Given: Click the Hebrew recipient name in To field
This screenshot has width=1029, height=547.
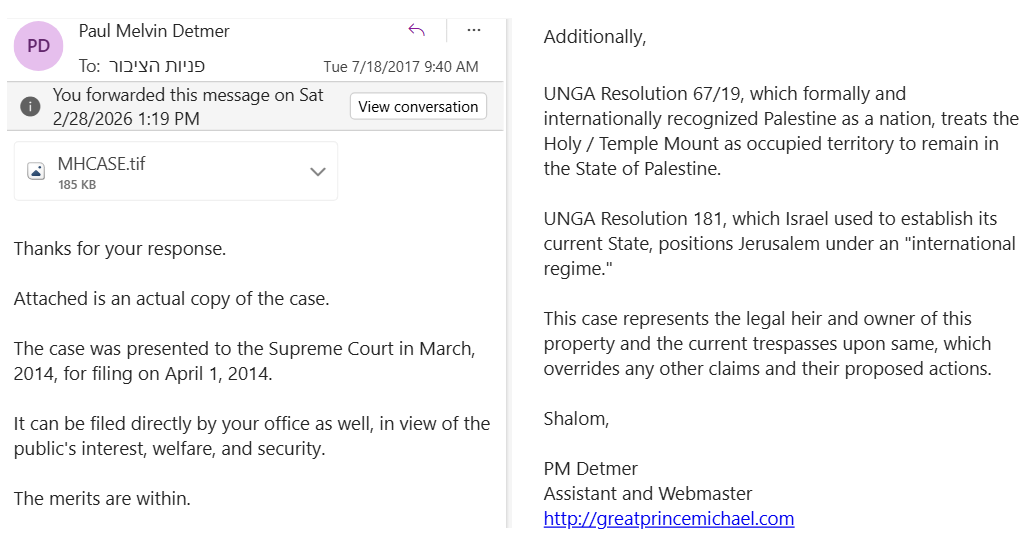Looking at the screenshot, I should pyautogui.click(x=156, y=66).
